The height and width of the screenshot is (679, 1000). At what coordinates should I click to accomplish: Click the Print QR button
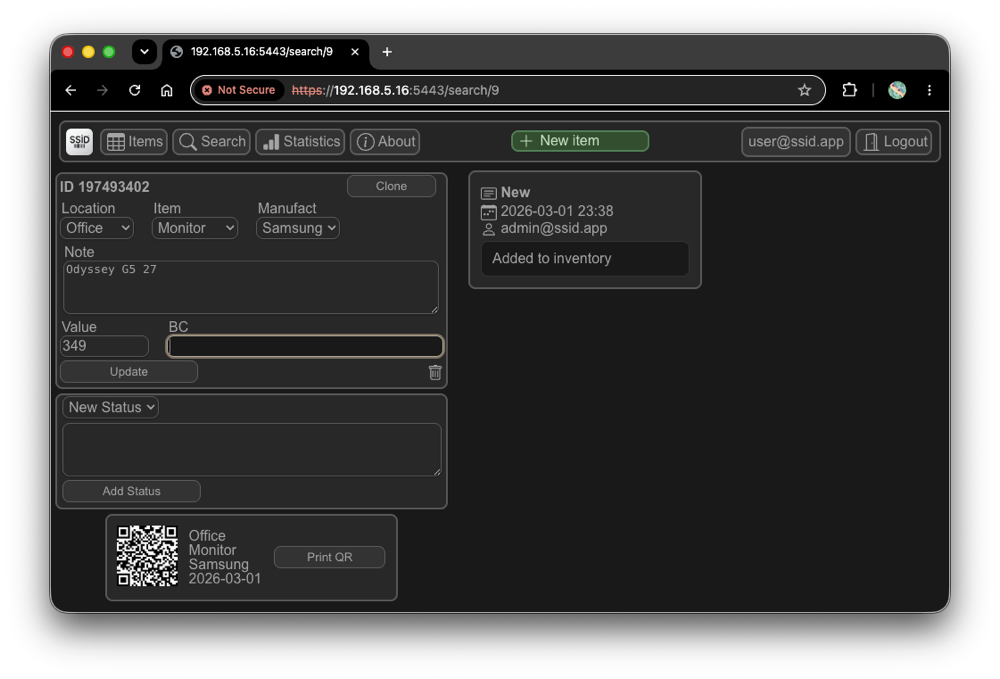[329, 557]
